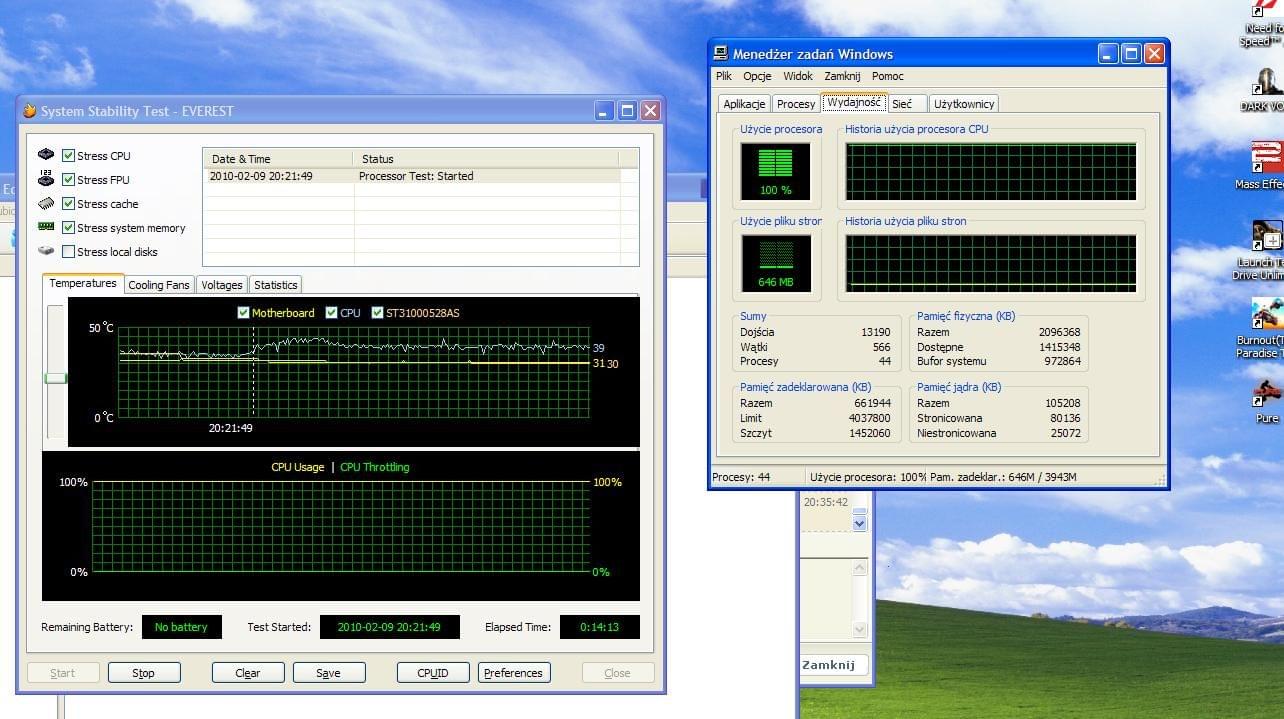Open Launch Test Drive Unlimited shortcut
The width and height of the screenshot is (1284, 719).
1266,237
